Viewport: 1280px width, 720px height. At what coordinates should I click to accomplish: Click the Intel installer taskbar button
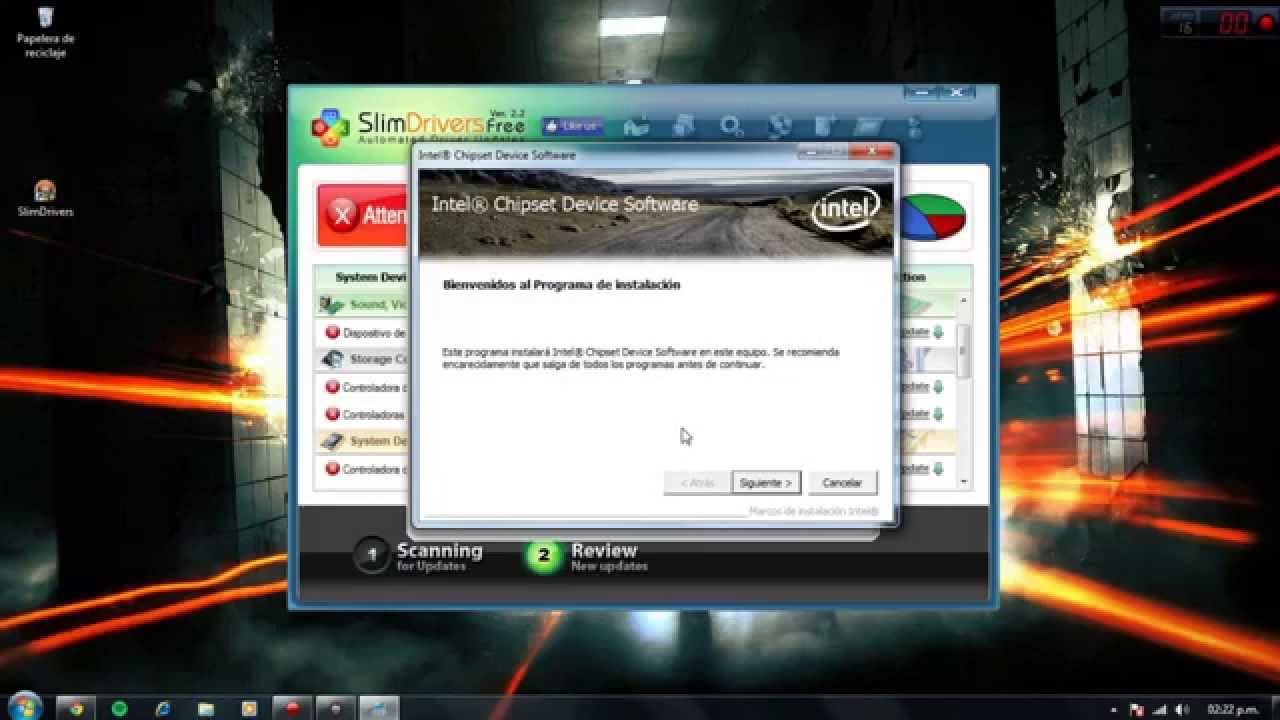379,708
